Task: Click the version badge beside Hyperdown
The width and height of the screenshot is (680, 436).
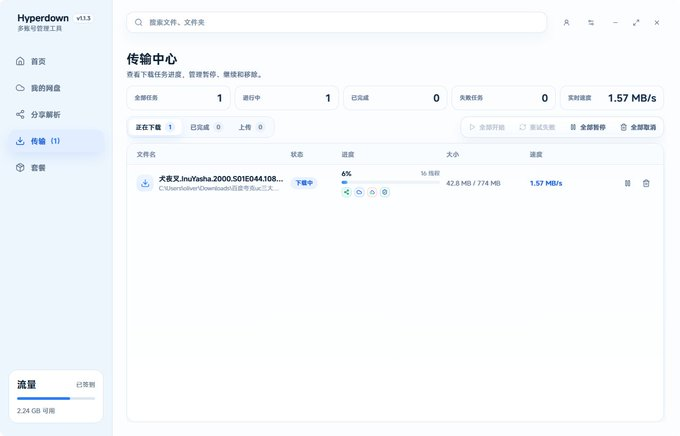Action: 83,18
